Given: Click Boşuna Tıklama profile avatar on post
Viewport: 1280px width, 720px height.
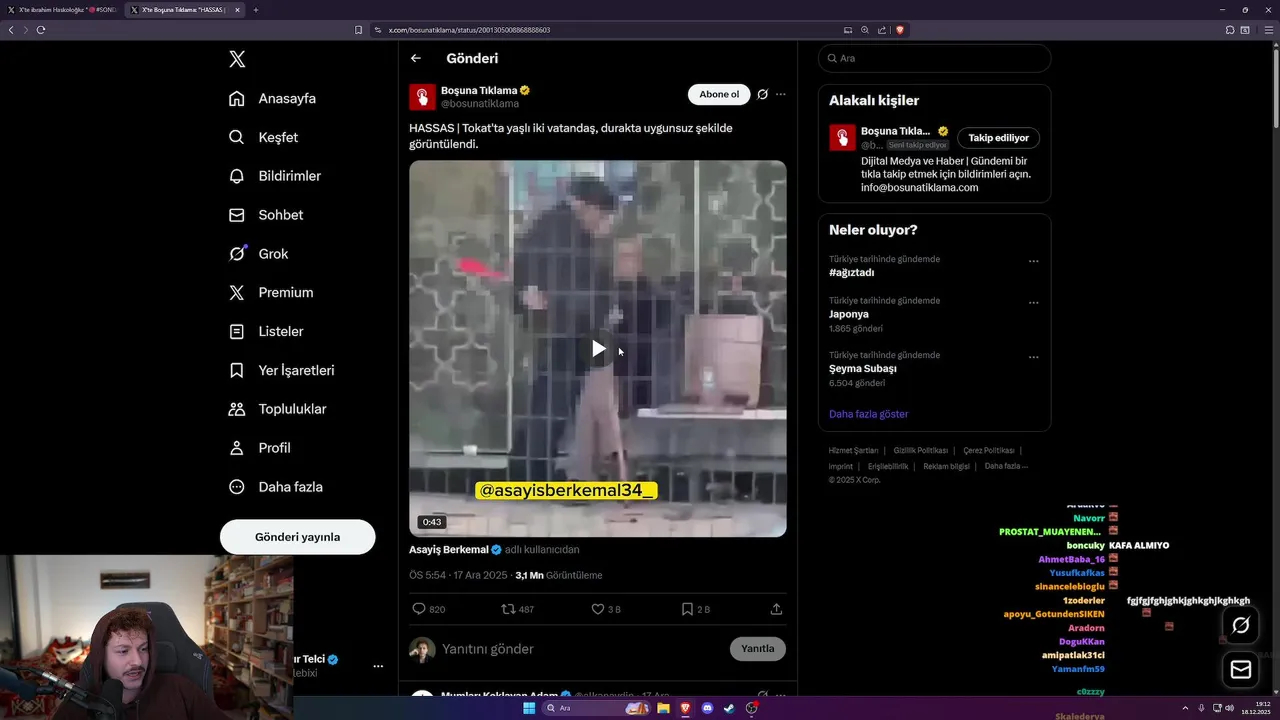Looking at the screenshot, I should tap(422, 97).
